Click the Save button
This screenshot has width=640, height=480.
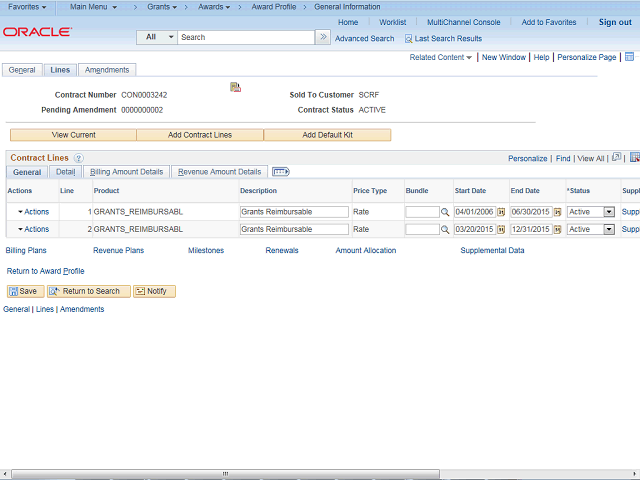coord(25,291)
